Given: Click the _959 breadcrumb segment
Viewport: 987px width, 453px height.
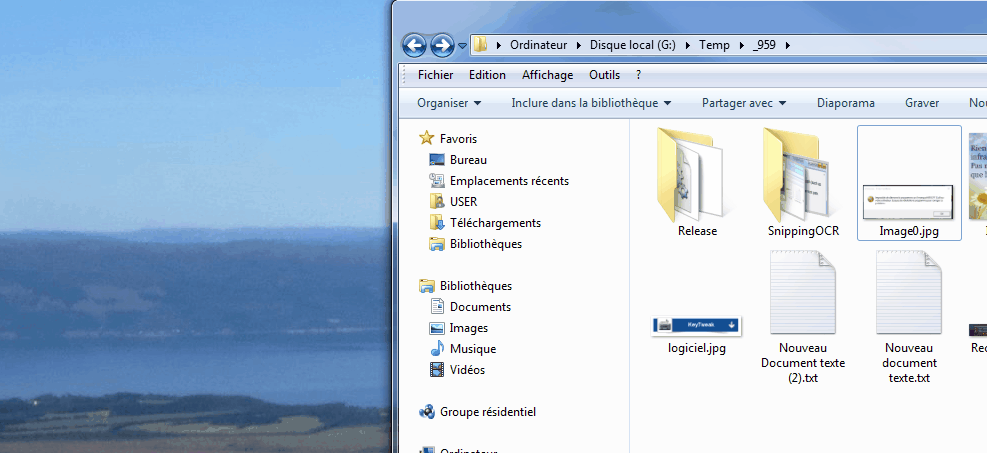Looking at the screenshot, I should point(764,45).
